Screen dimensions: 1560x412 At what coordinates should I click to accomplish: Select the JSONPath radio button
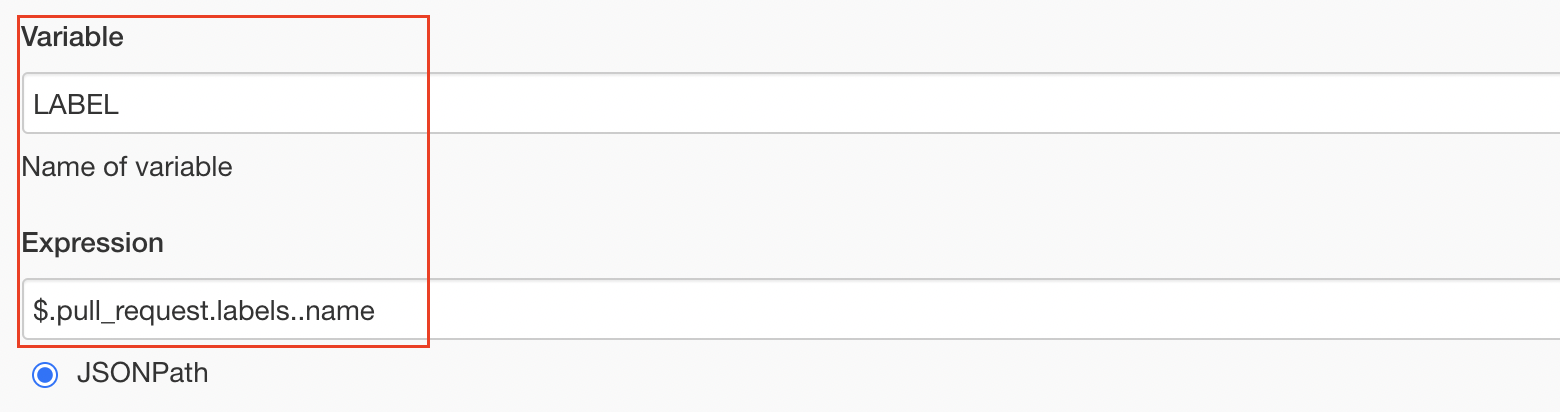[45, 375]
